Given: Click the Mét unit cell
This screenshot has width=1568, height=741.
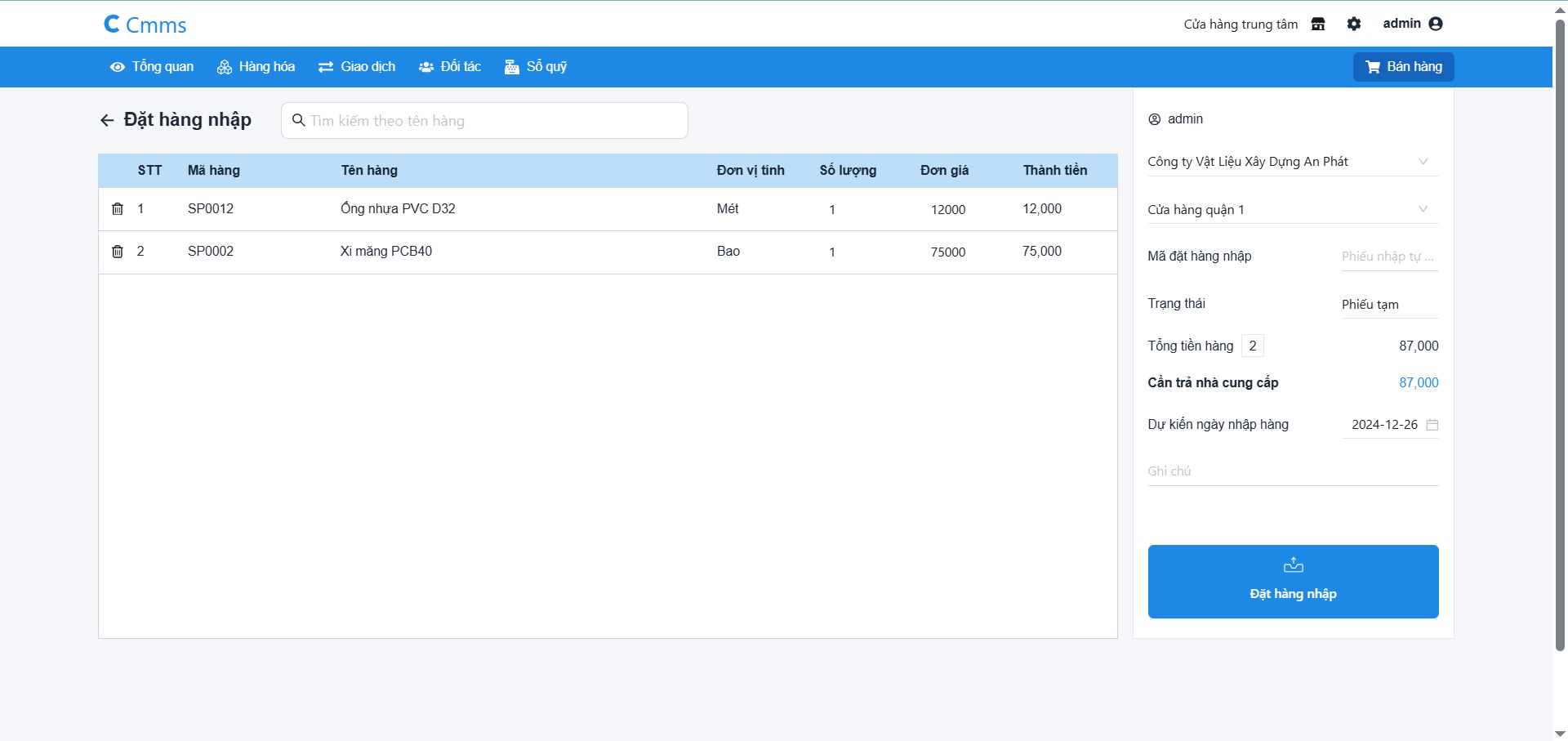Looking at the screenshot, I should 728,209.
